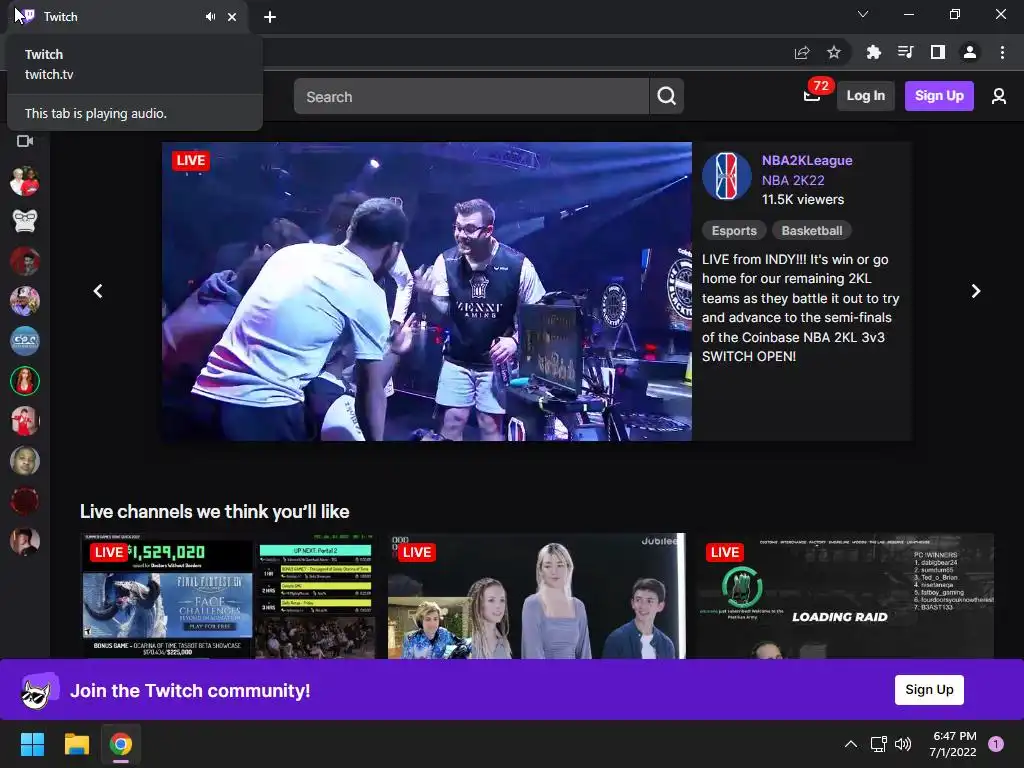
Task: Open the gorilla-face sidebar channel avatar
Action: 25,221
